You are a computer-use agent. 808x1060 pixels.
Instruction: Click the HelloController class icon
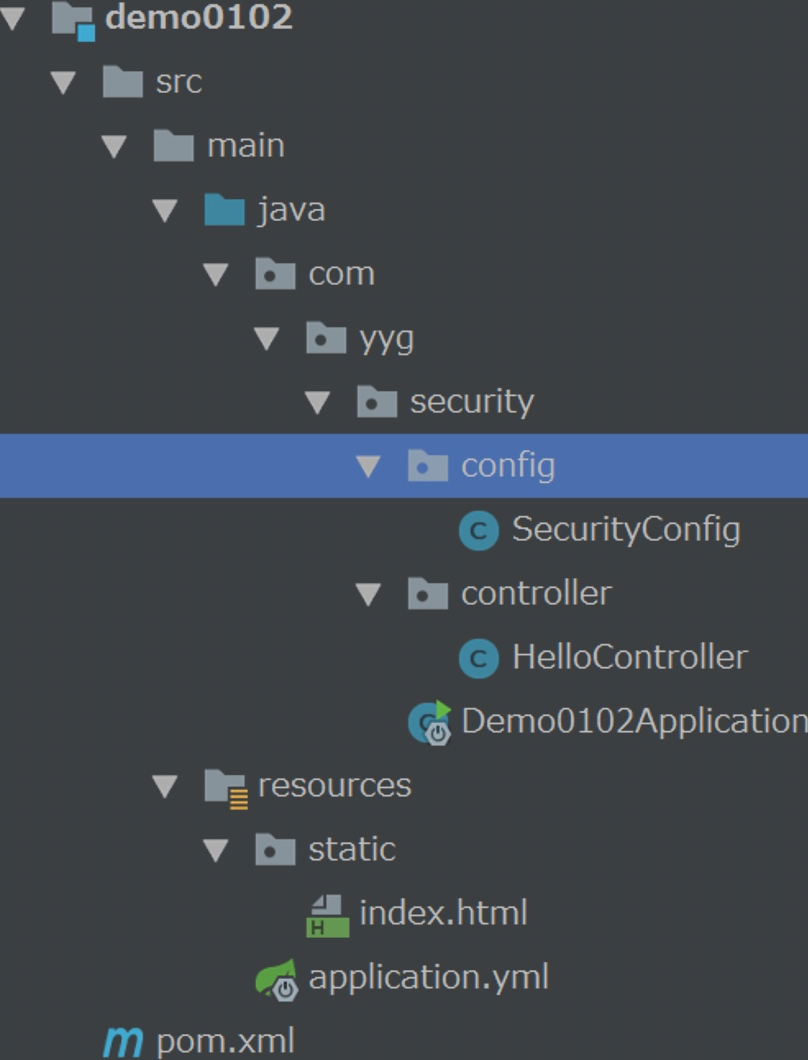[x=478, y=657]
